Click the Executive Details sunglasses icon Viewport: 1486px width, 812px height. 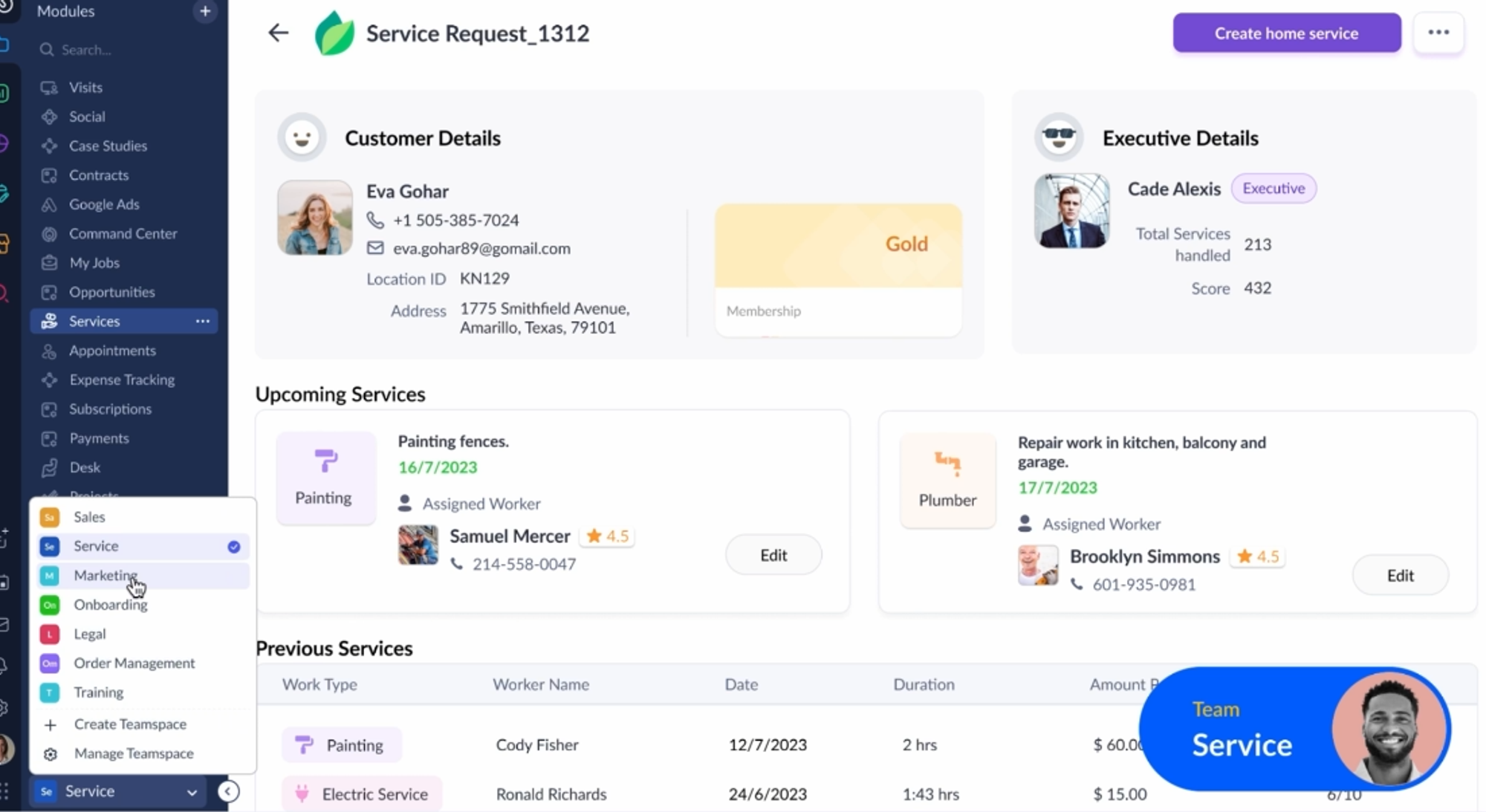1059,137
